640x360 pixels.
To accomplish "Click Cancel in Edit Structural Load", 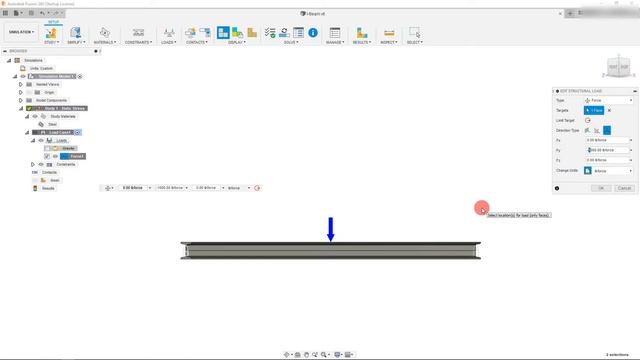I will tap(624, 188).
